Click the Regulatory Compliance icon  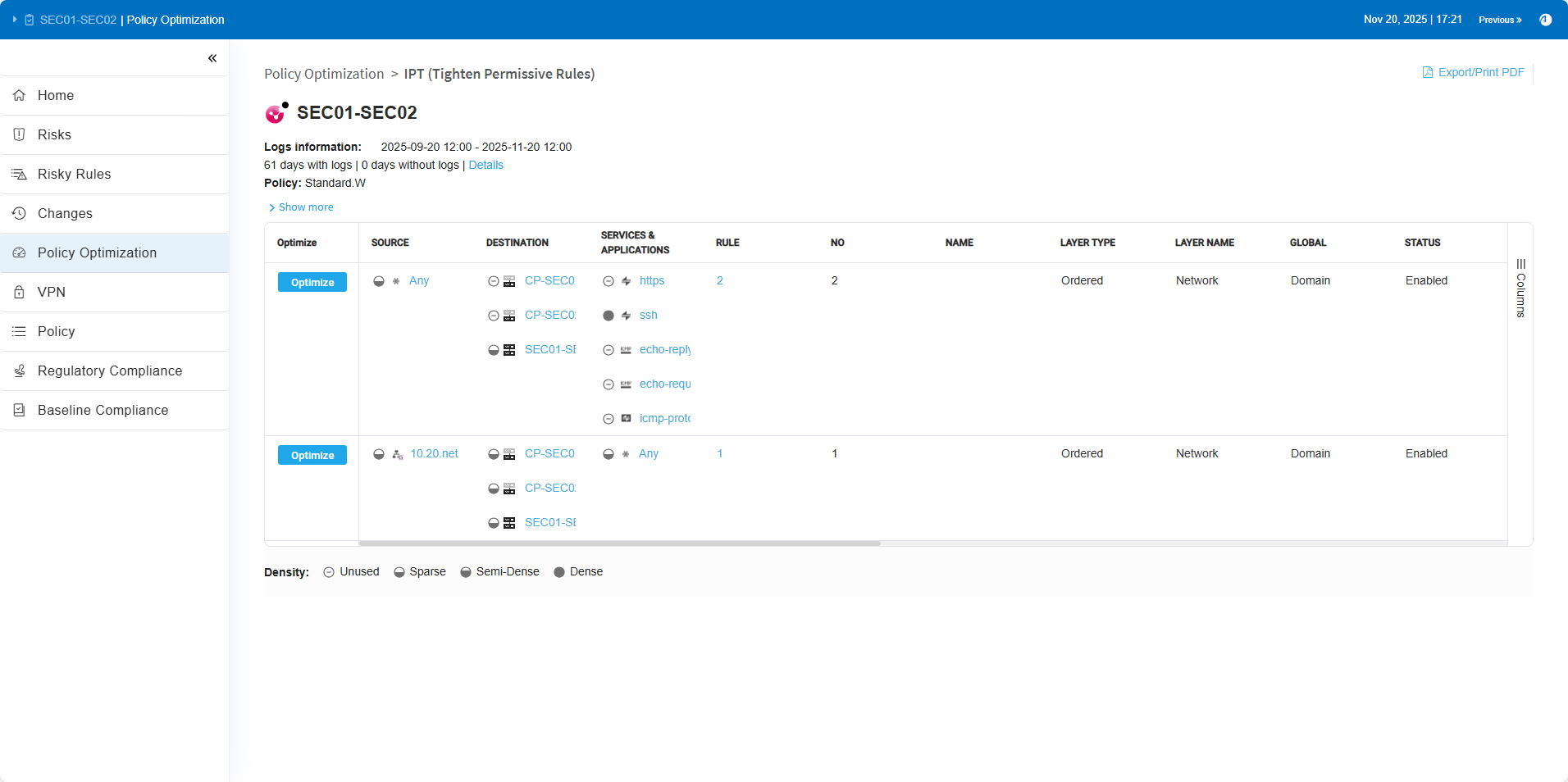[x=20, y=371]
